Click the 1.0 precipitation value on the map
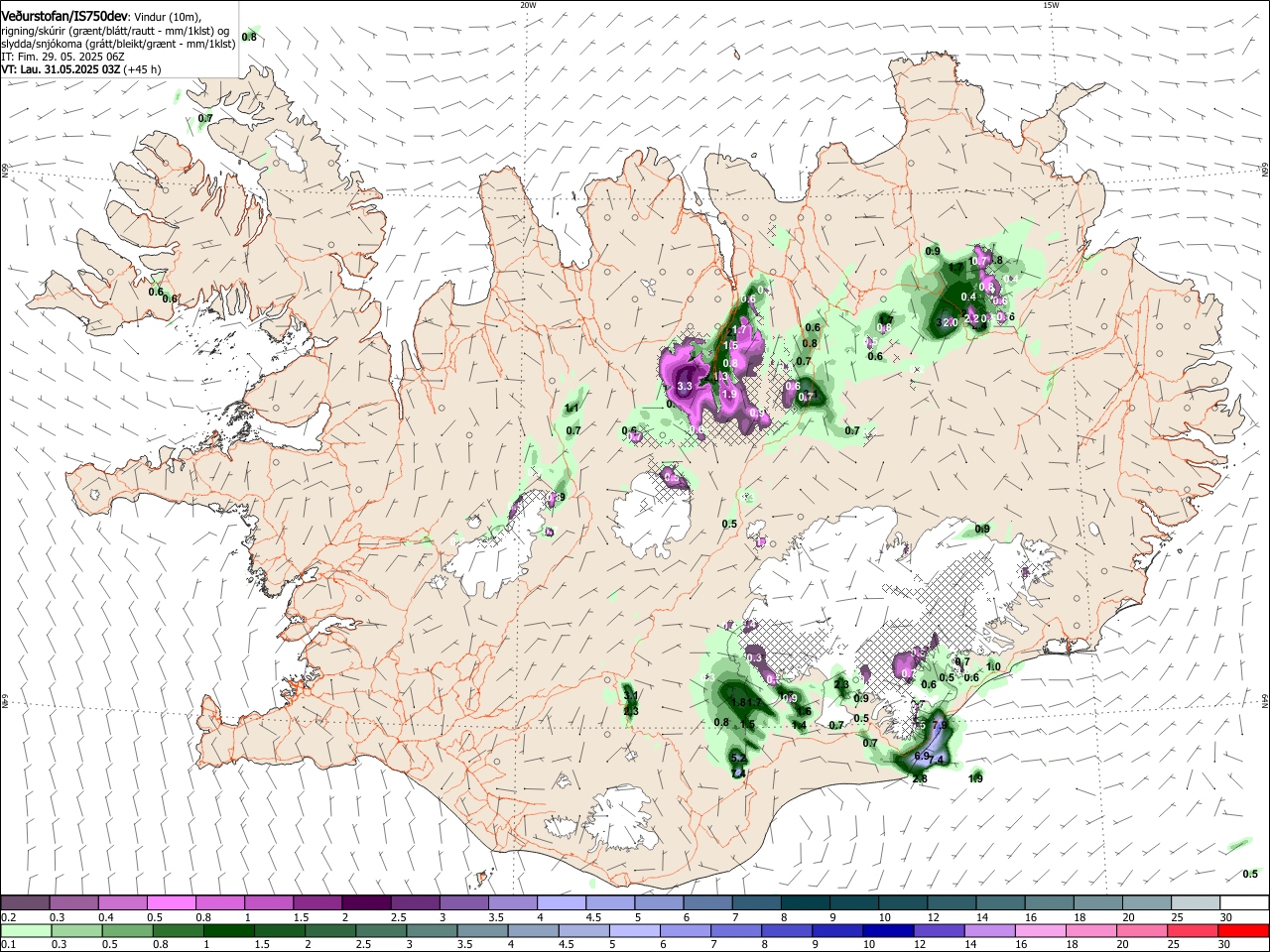The image size is (1270, 952). point(993,667)
